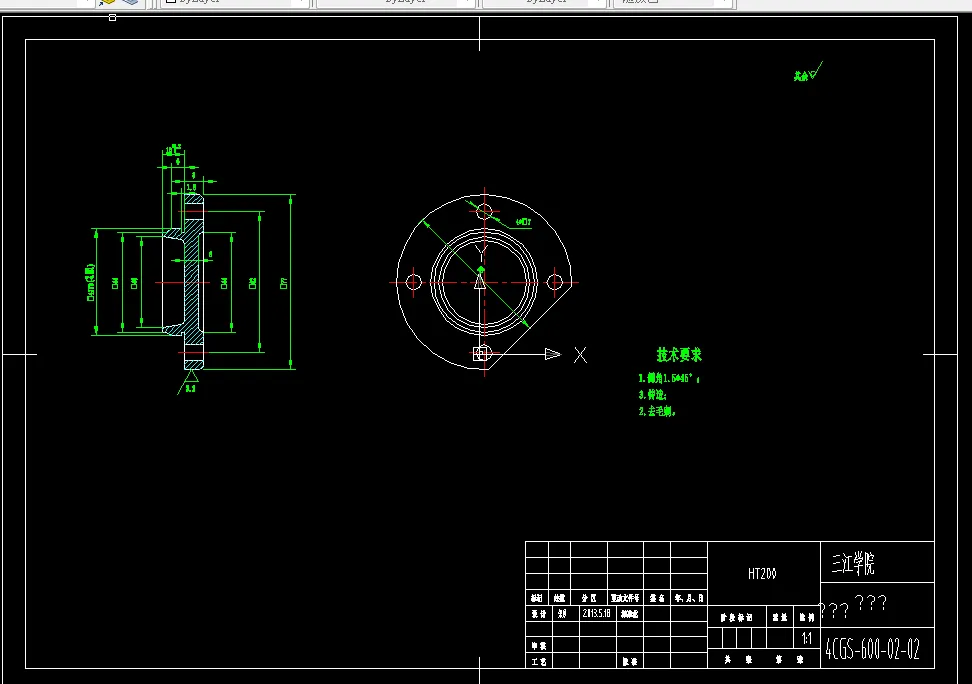Click the X axis label of the UCS icon

tap(580, 355)
